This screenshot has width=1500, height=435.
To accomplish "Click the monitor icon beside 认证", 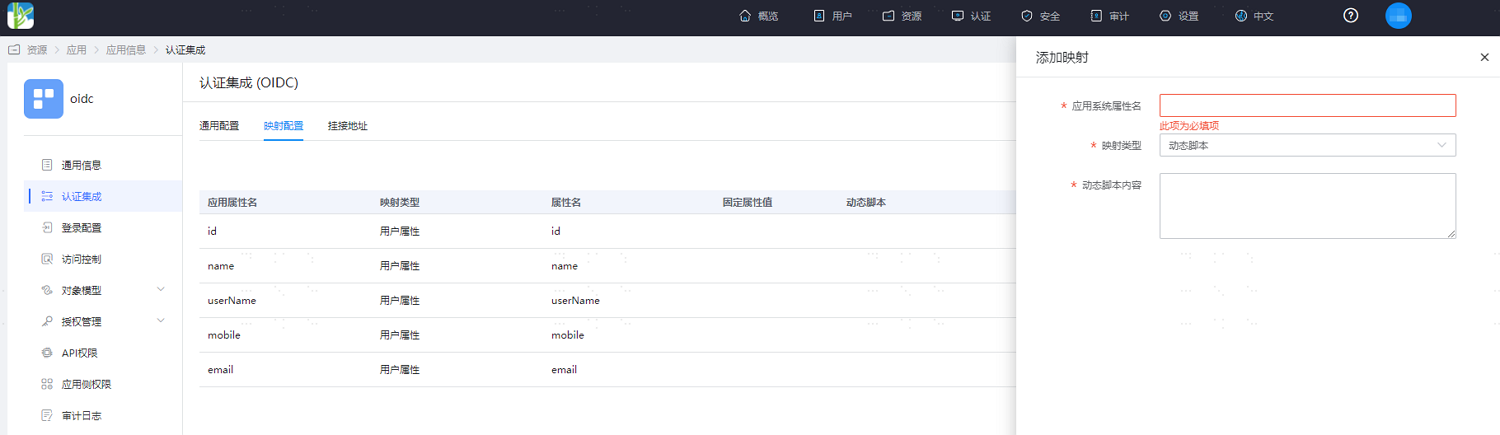I will (957, 16).
